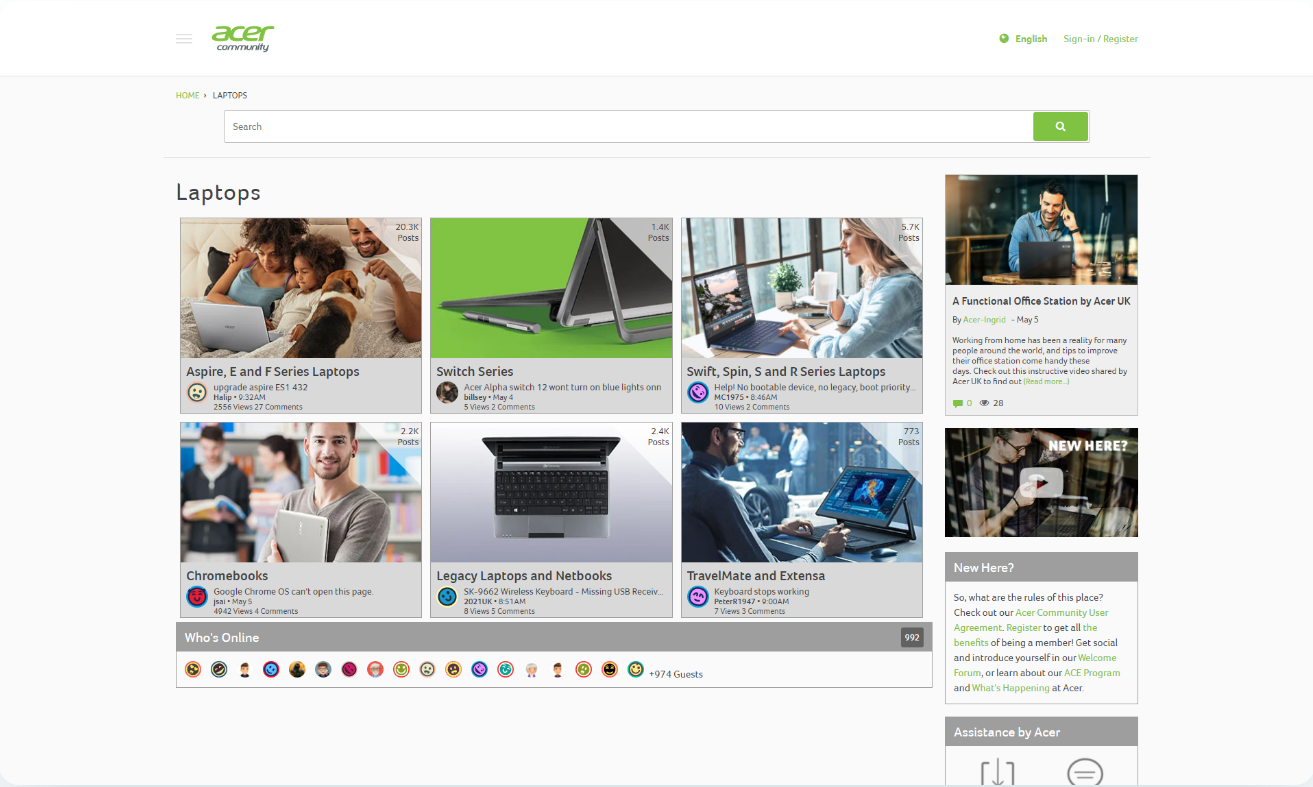Open the "upgrade aspire ES1 432" thread
Screen dimensions: 1313x787
pos(260,387)
